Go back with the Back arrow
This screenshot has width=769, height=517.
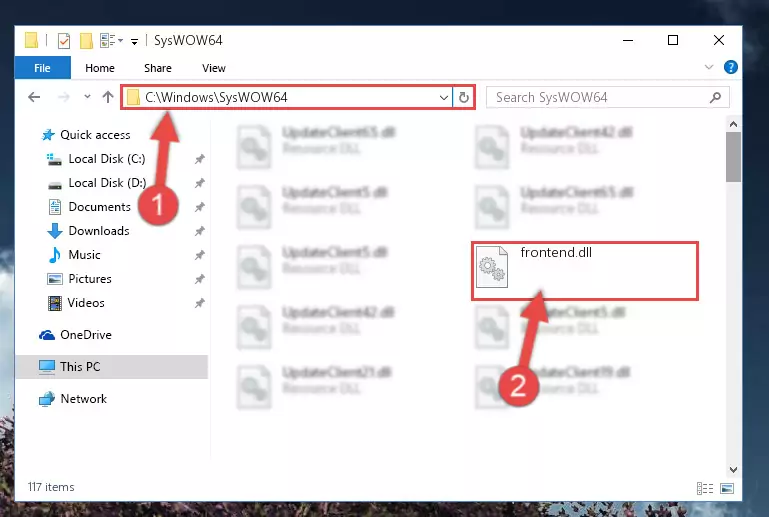(34, 97)
